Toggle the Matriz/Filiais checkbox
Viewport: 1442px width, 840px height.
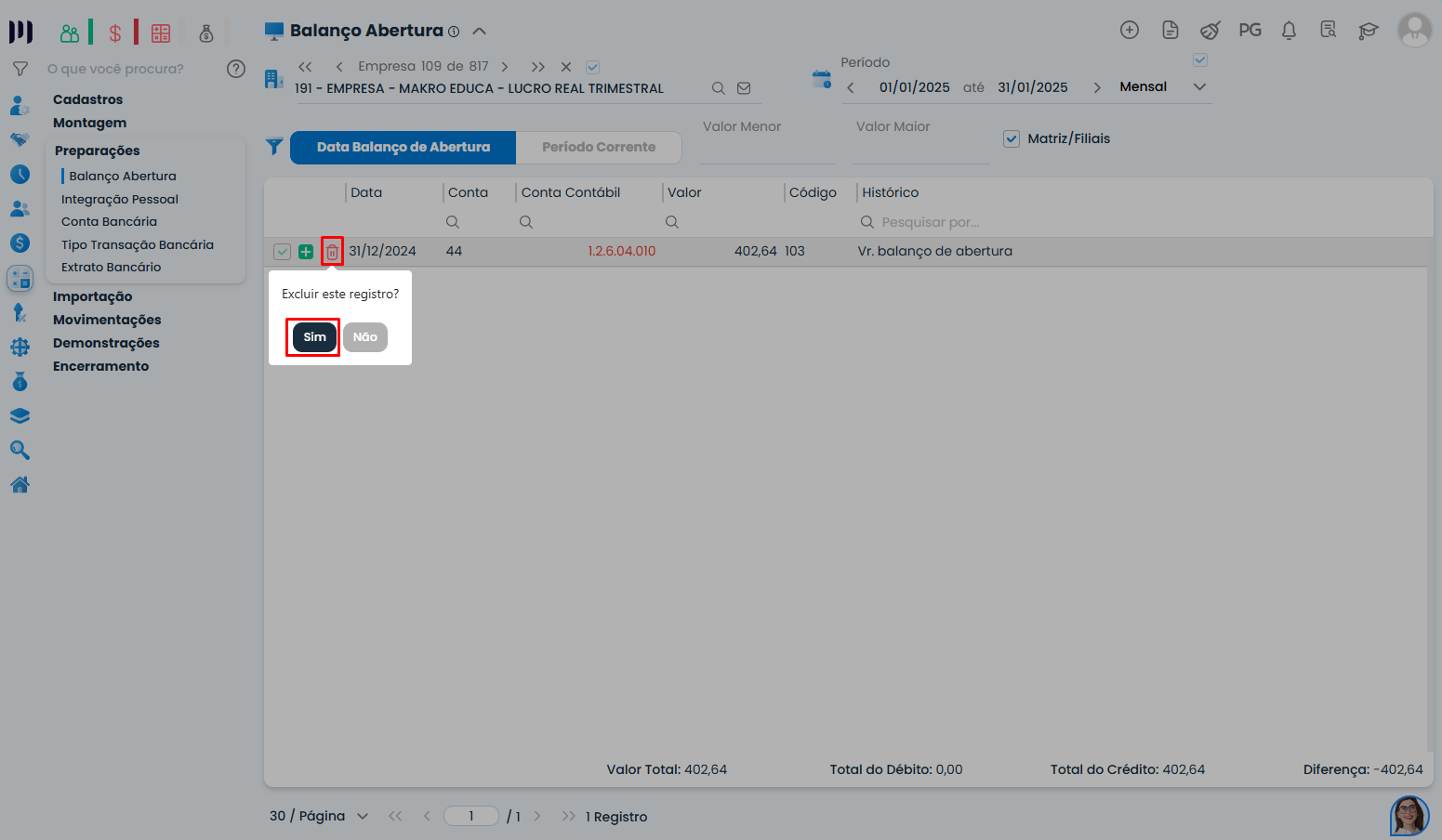(x=1012, y=139)
